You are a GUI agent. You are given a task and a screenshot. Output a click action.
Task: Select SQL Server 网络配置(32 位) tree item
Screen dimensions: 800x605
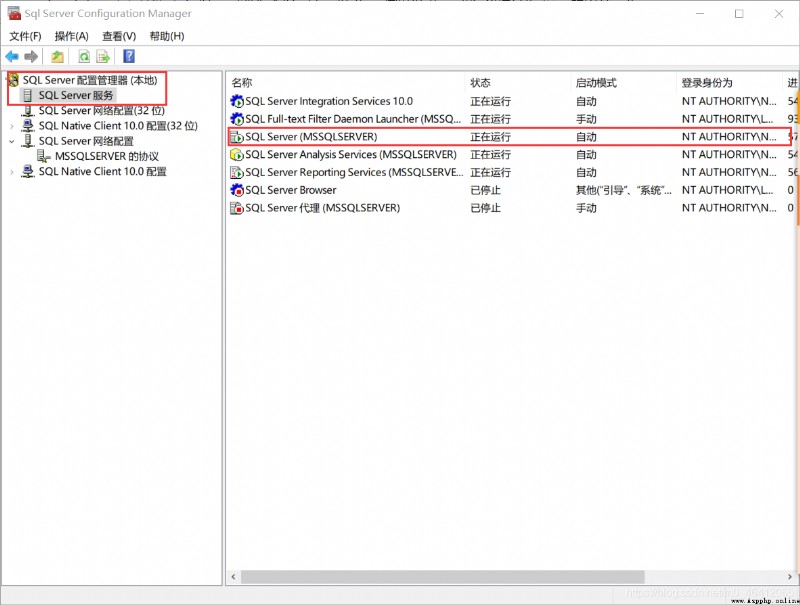102,111
